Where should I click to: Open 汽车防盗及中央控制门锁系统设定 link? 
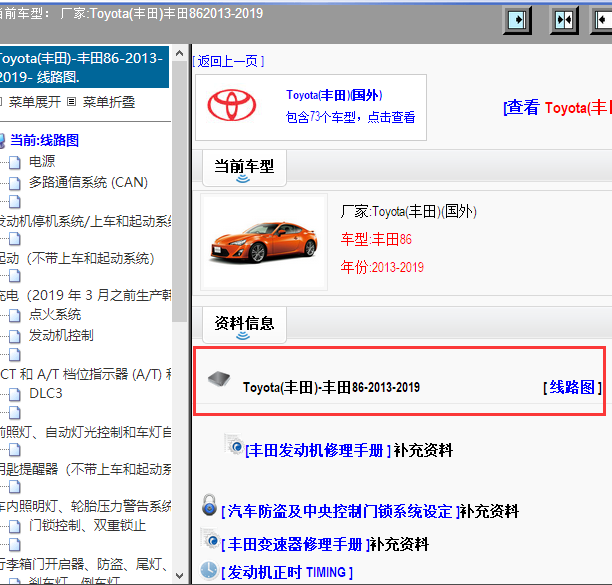click(x=340, y=511)
